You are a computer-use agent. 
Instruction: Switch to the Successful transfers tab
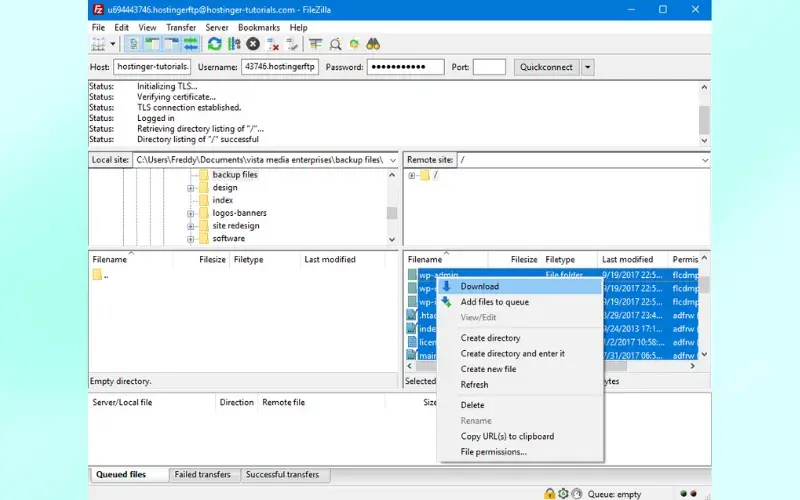coord(283,474)
